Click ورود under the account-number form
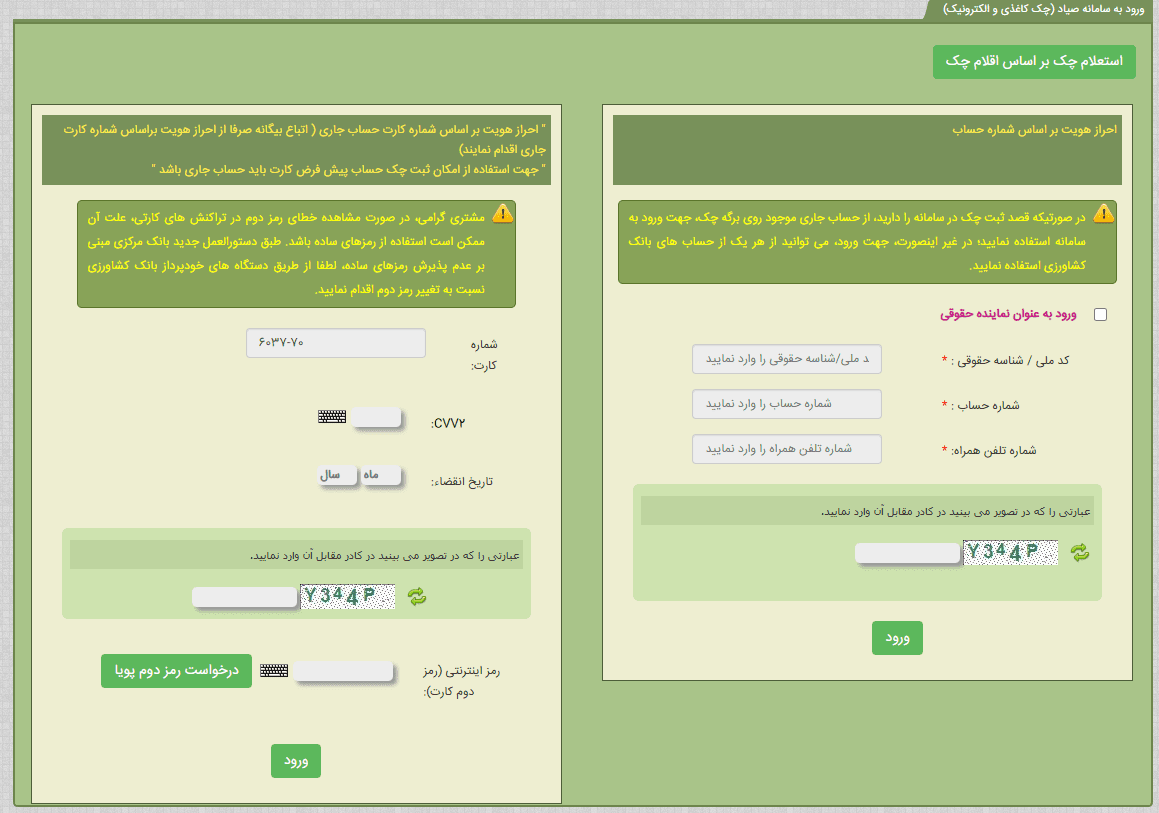 pyautogui.click(x=897, y=638)
